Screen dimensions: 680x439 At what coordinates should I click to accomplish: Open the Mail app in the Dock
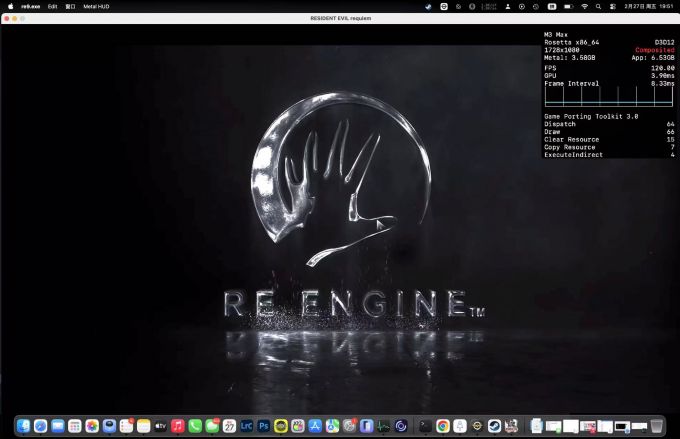(58, 426)
